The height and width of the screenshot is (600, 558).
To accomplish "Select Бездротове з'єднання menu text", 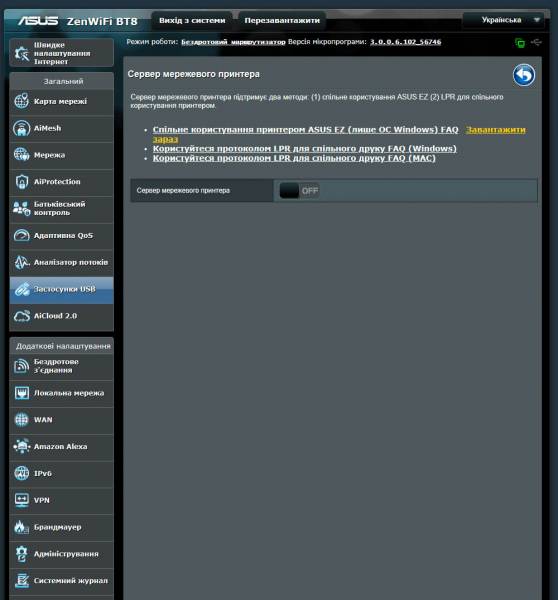I will 56,366.
